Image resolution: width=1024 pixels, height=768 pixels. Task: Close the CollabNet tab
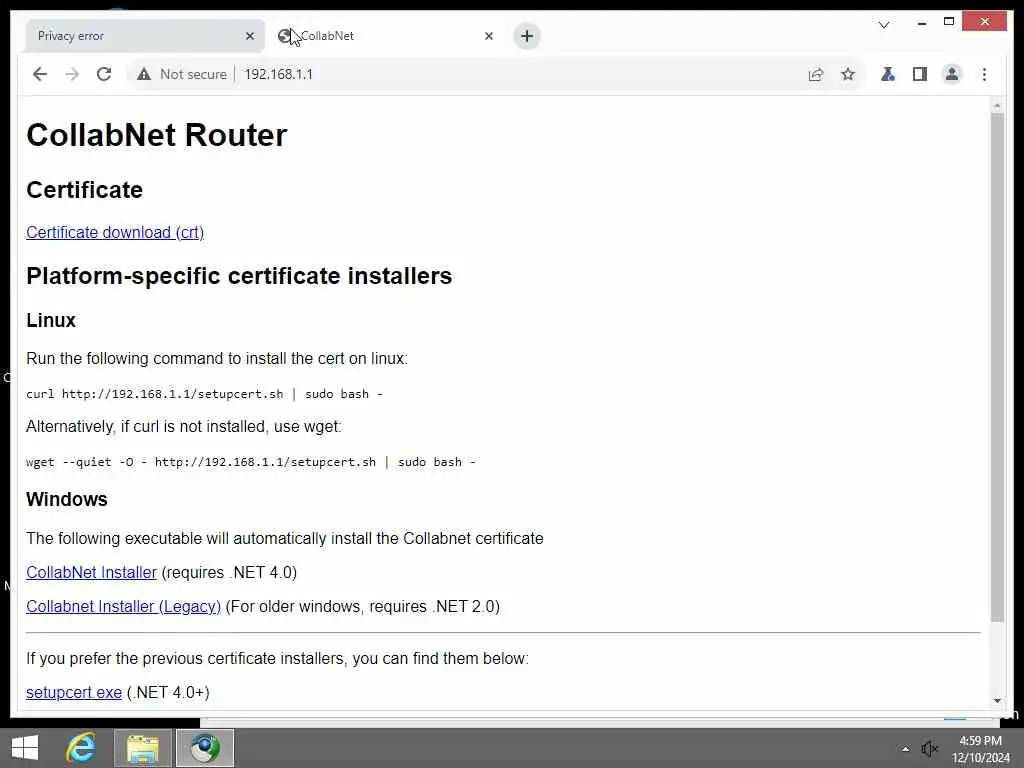click(x=488, y=36)
